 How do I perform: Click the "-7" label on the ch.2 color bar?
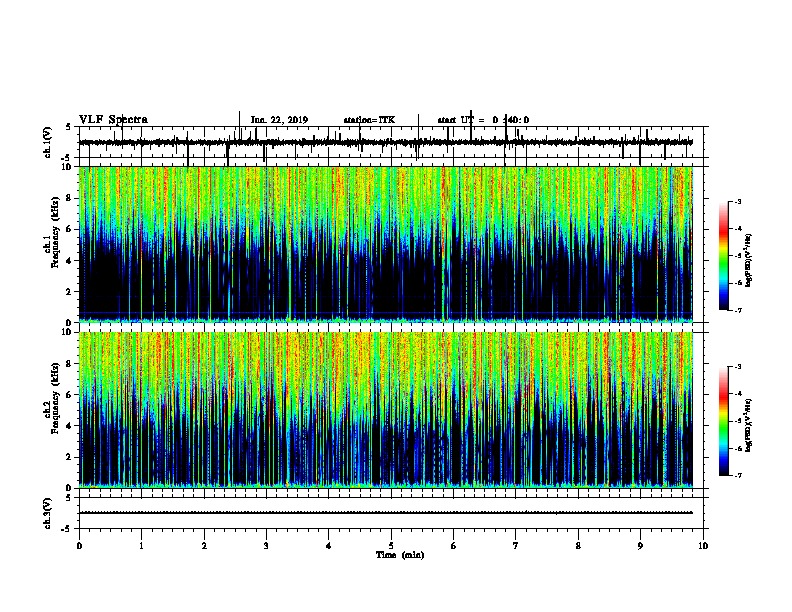(x=738, y=476)
